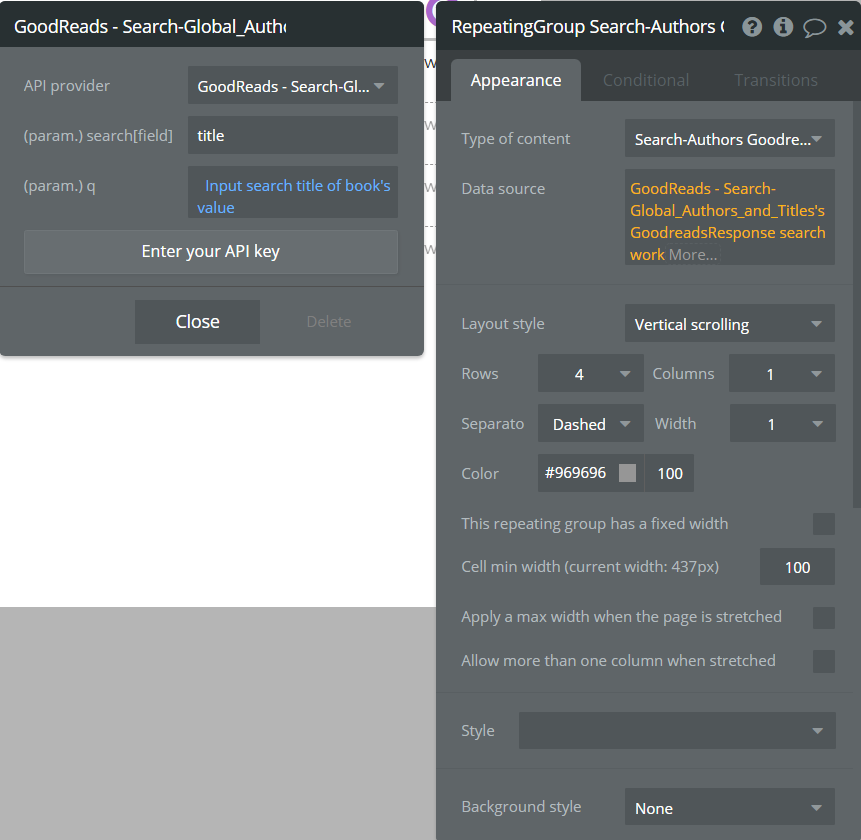Image resolution: width=861 pixels, height=840 pixels.
Task: Open the API provider dropdown
Action: point(293,86)
